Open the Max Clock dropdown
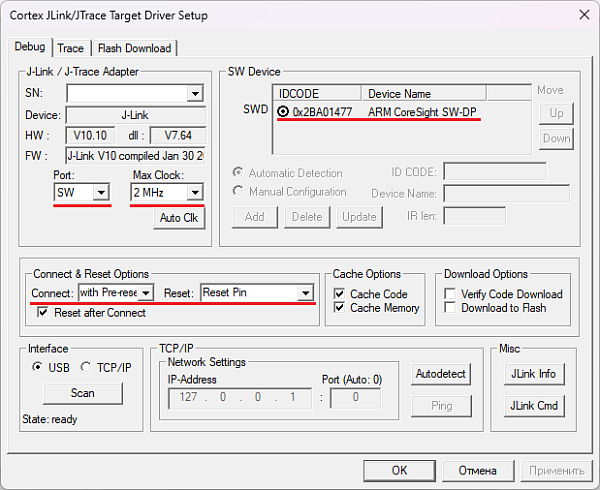The image size is (600, 490). click(x=194, y=192)
